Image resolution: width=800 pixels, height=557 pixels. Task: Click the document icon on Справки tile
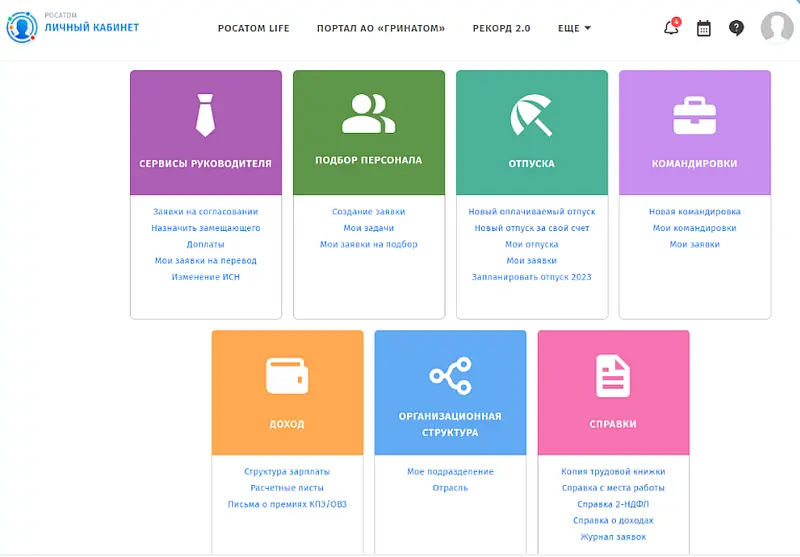tap(612, 376)
